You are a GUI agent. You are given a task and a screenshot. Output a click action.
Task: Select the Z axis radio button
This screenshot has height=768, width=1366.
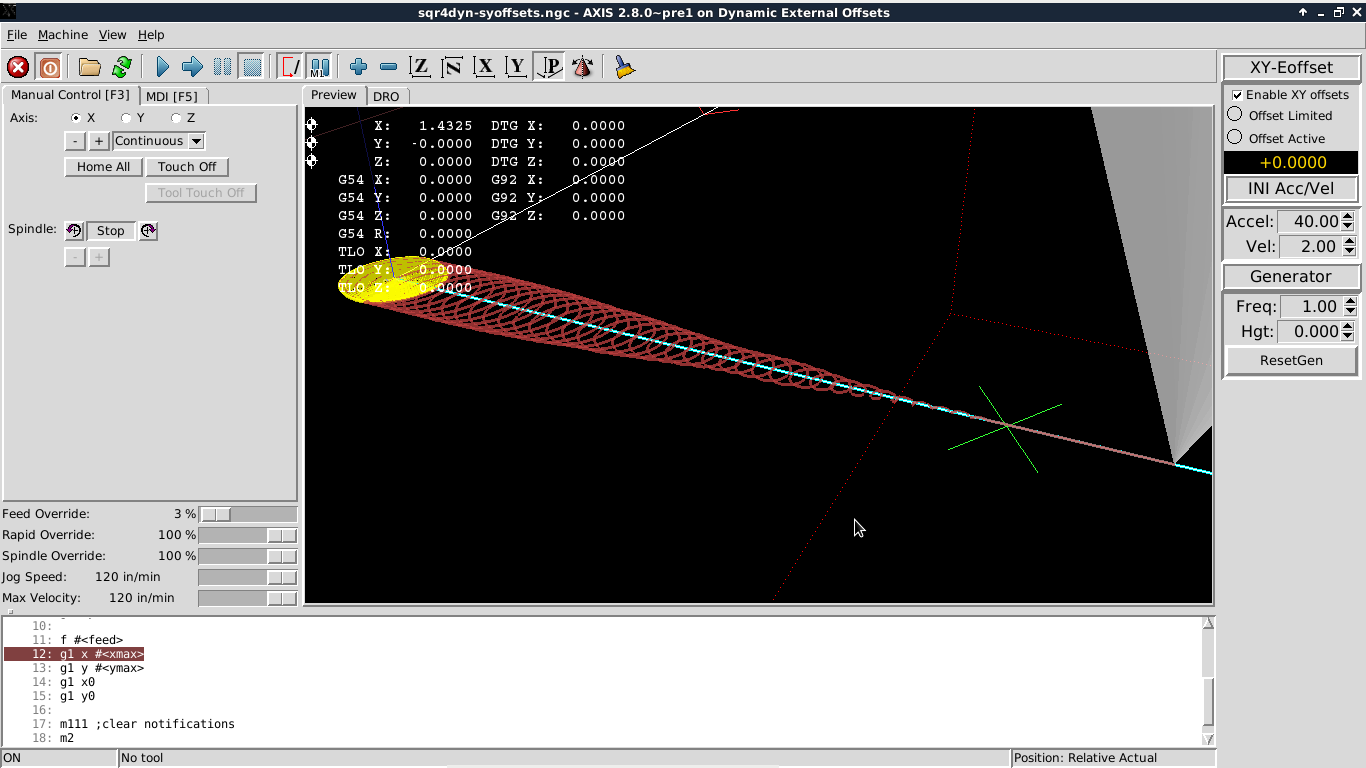pyautogui.click(x=176, y=118)
